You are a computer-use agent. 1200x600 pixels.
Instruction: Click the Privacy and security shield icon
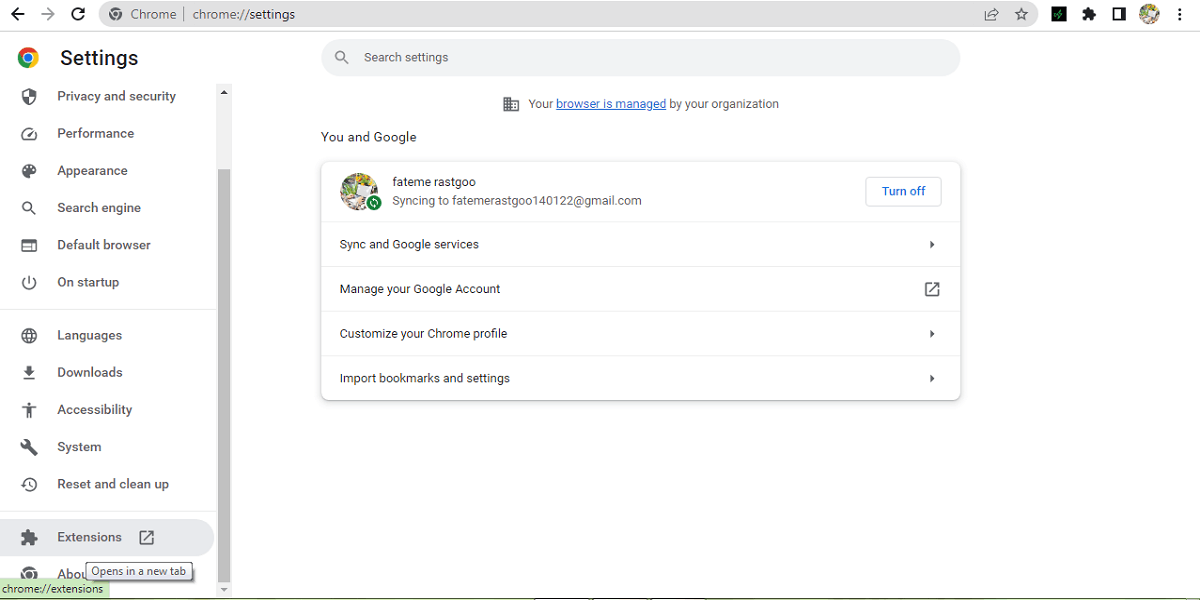pos(29,96)
